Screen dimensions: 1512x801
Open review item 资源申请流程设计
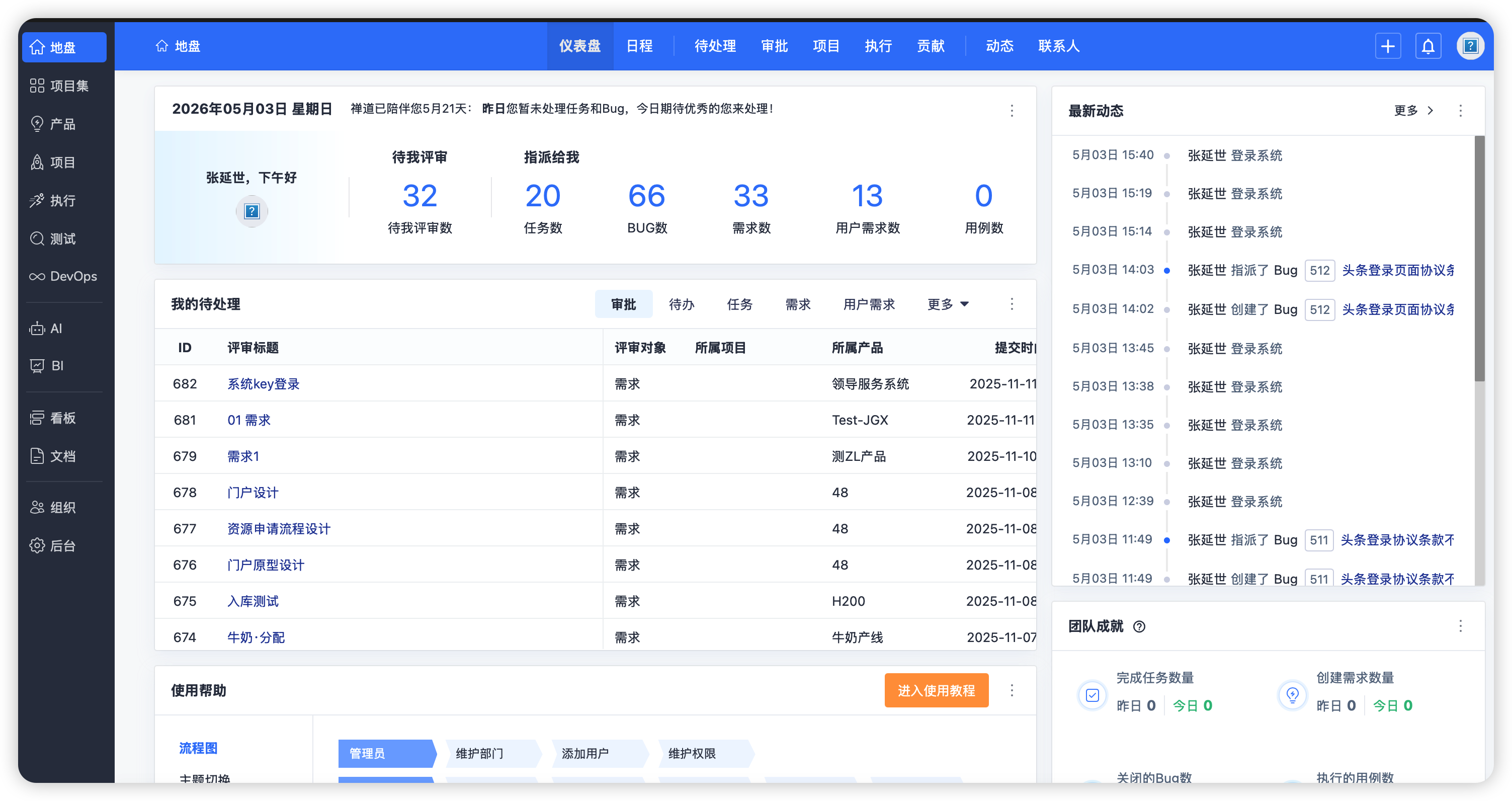click(279, 528)
